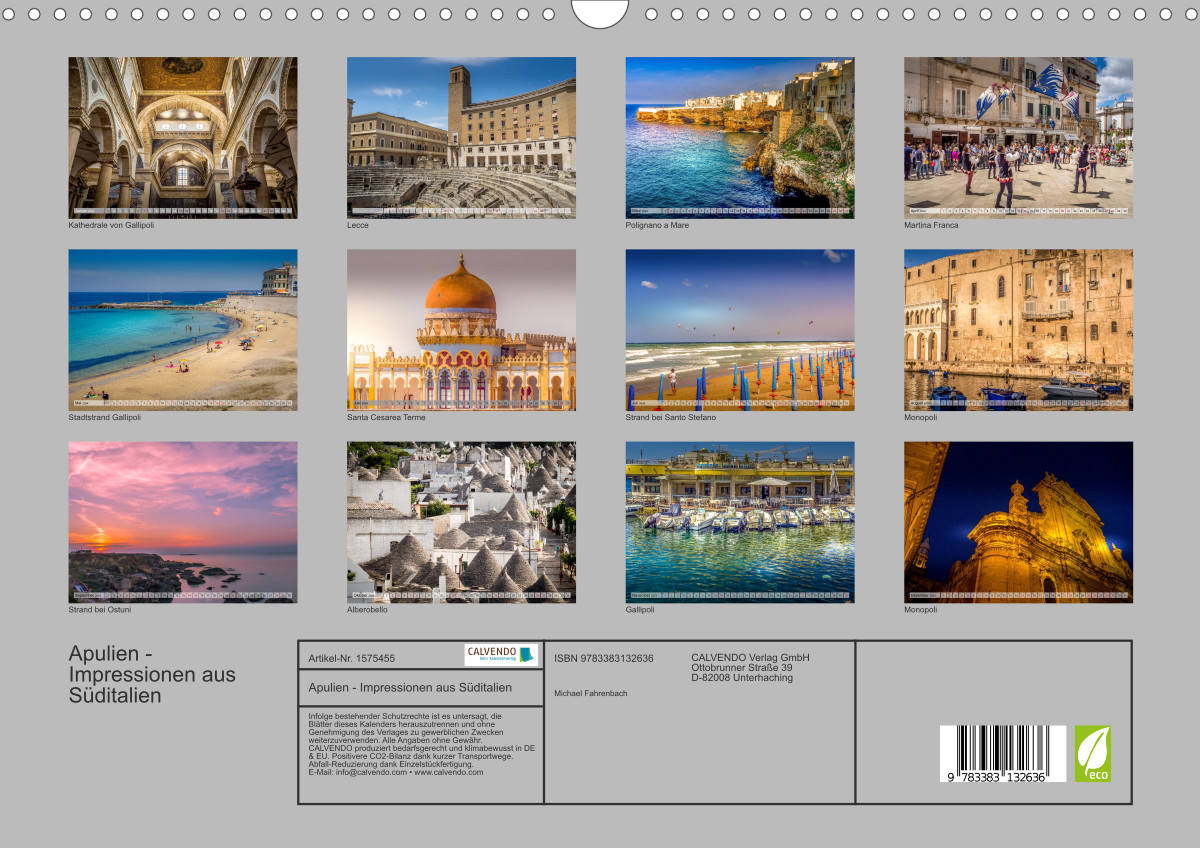Select the Santa Cesarea Terme dome photo

[461, 330]
